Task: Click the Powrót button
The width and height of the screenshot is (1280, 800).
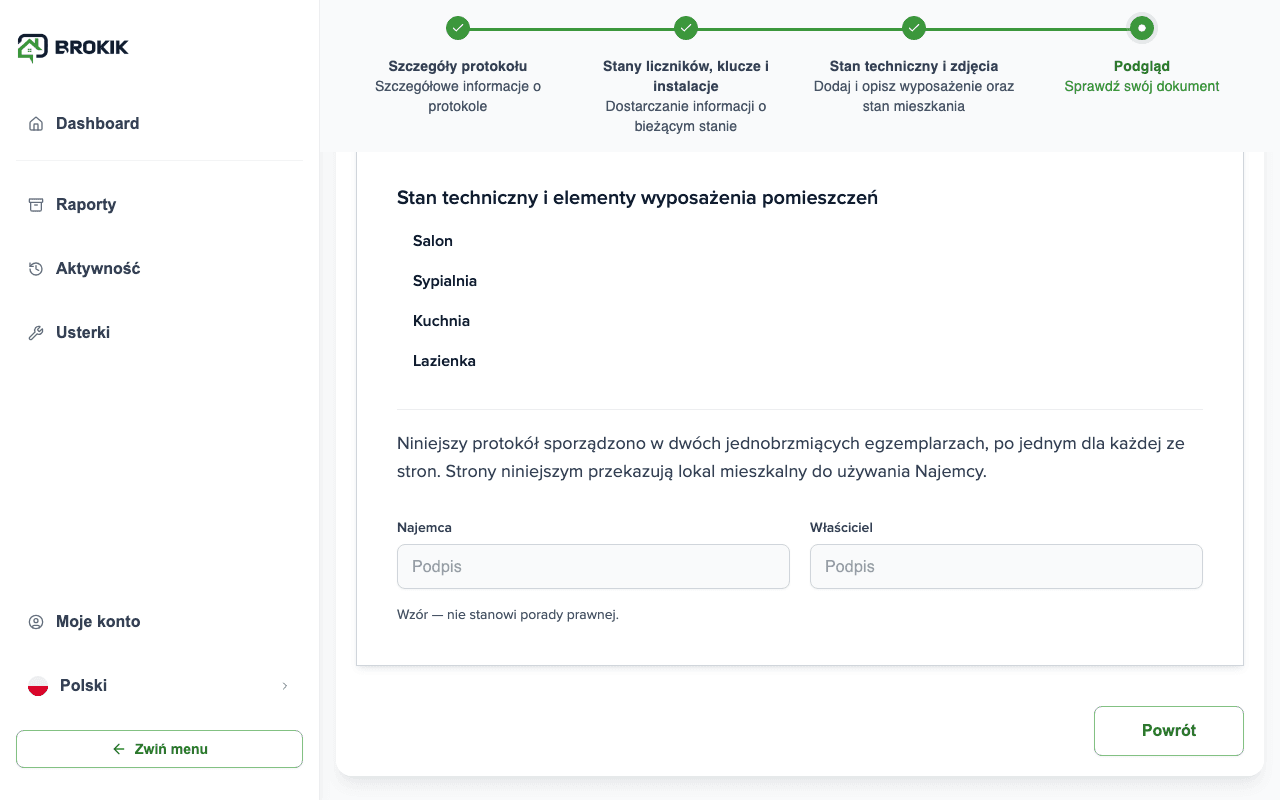Action: tap(1169, 731)
